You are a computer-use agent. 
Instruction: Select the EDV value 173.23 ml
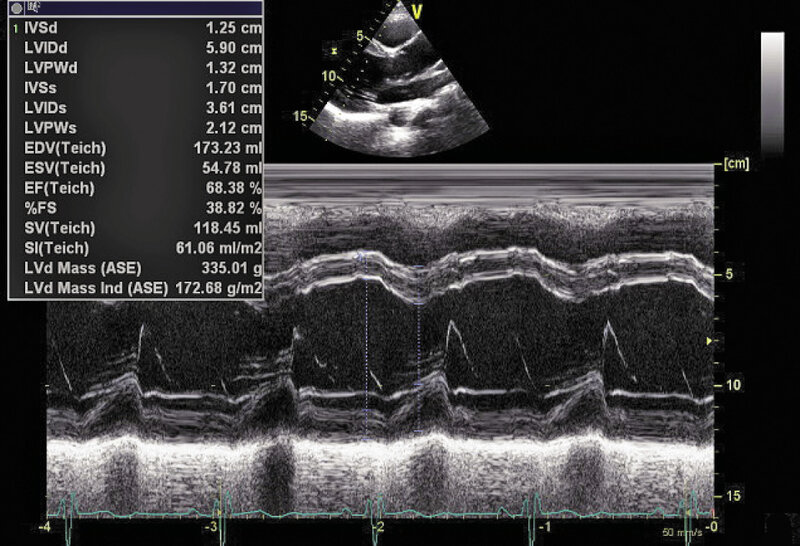228,148
